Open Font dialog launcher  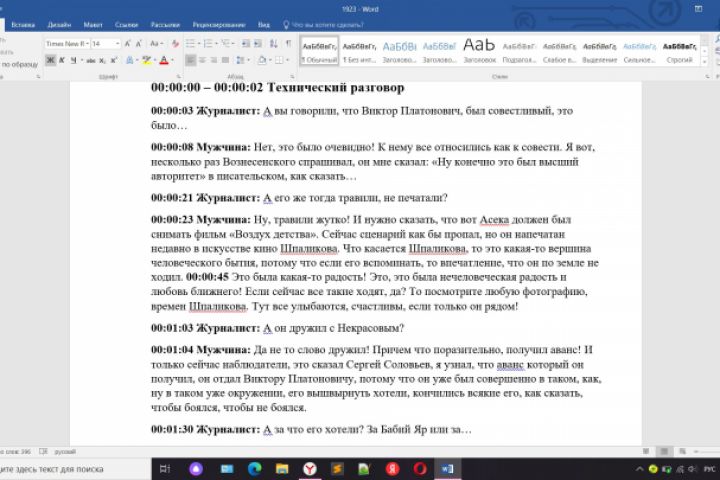coord(178,77)
